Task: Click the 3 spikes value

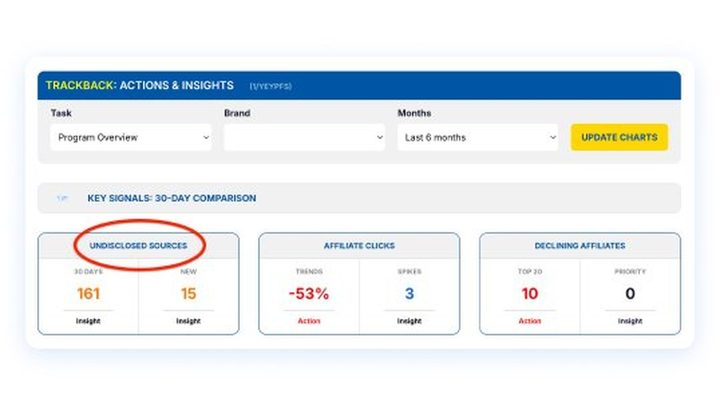Action: [x=409, y=293]
